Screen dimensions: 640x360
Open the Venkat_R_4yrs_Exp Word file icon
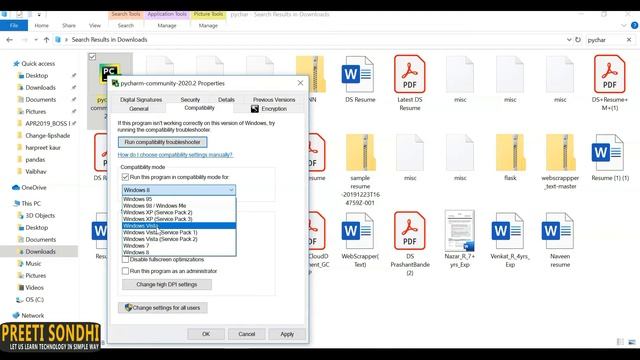[x=507, y=231]
